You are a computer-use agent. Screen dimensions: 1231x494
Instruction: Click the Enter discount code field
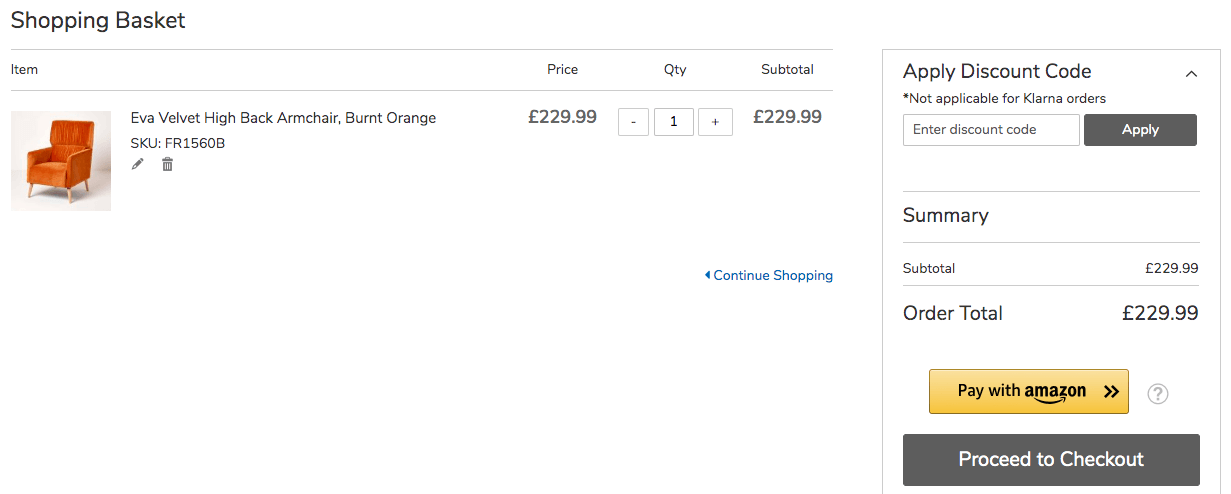pyautogui.click(x=991, y=130)
